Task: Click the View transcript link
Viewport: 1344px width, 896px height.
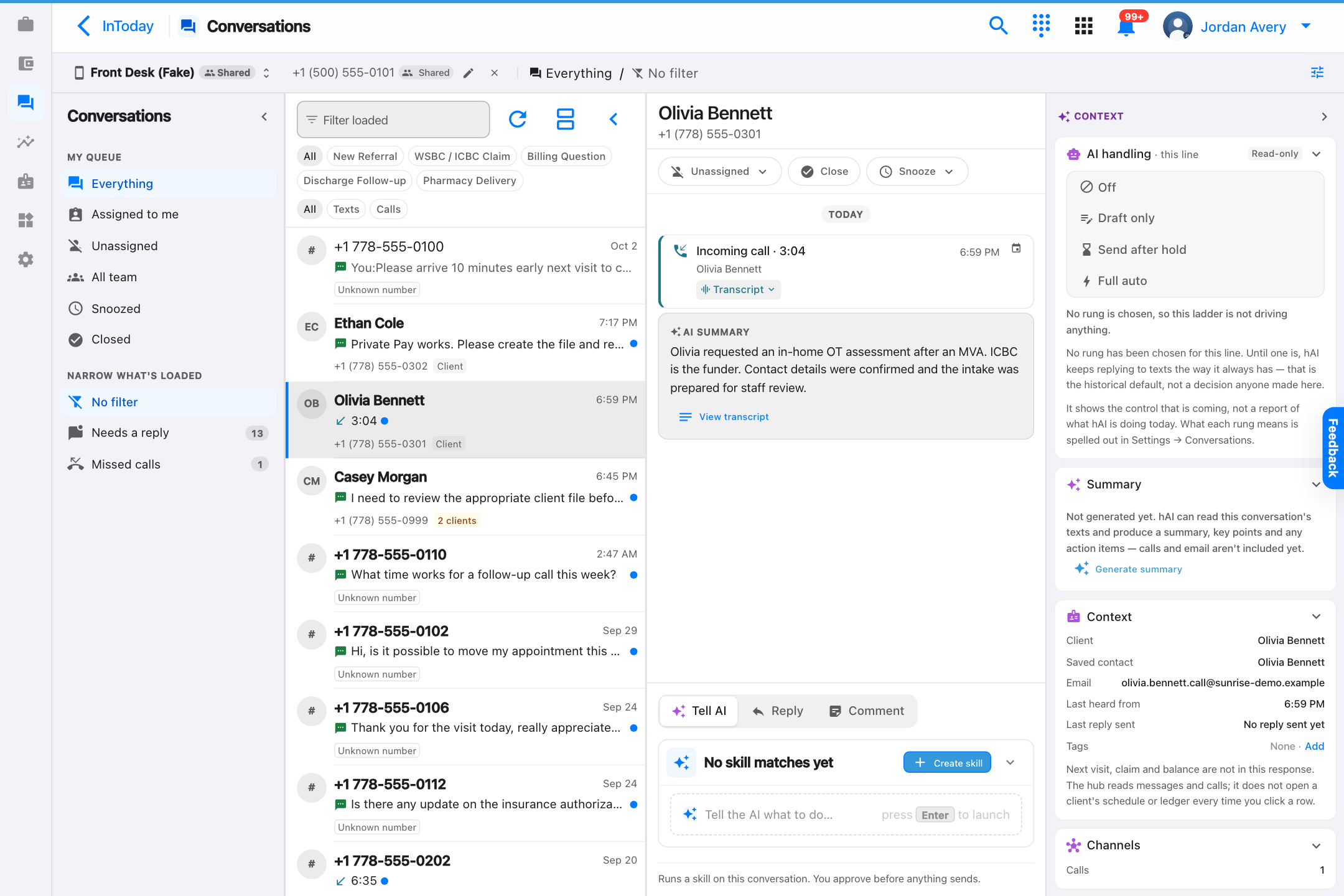Action: click(724, 417)
